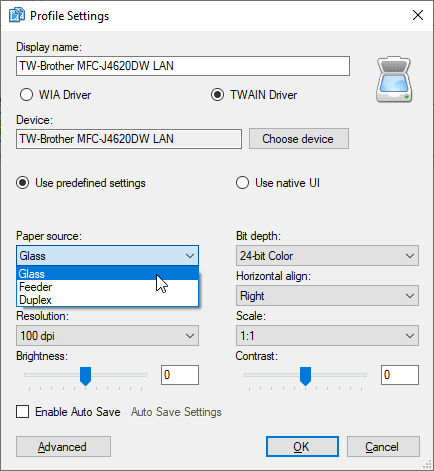Expand the Horizontal align dropdown

point(327,296)
